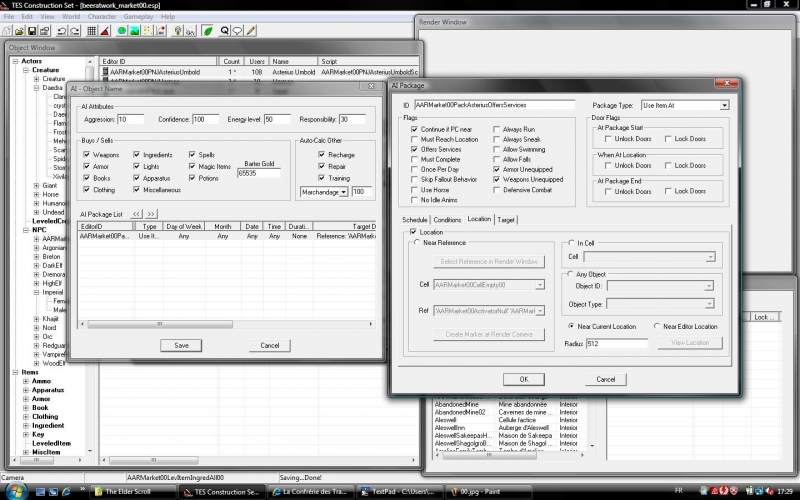Toggle the Snap to Angle red triangle icon
The width and height of the screenshot is (800, 500).
[x=105, y=31]
